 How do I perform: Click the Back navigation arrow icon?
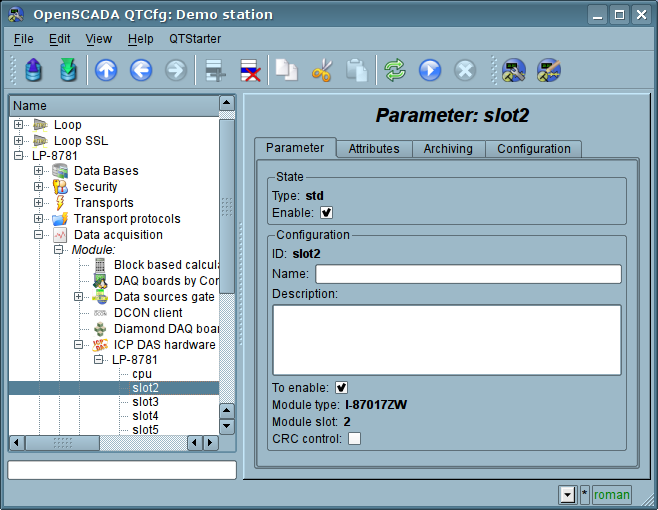click(x=141, y=70)
